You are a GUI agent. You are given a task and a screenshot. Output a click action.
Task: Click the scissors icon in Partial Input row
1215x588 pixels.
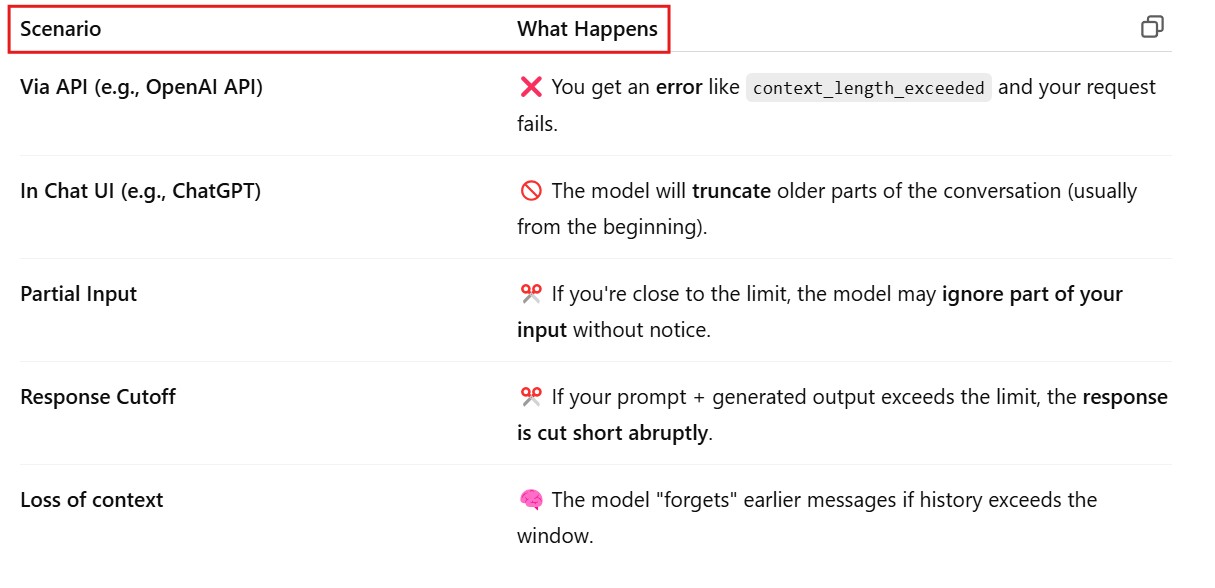coord(531,294)
